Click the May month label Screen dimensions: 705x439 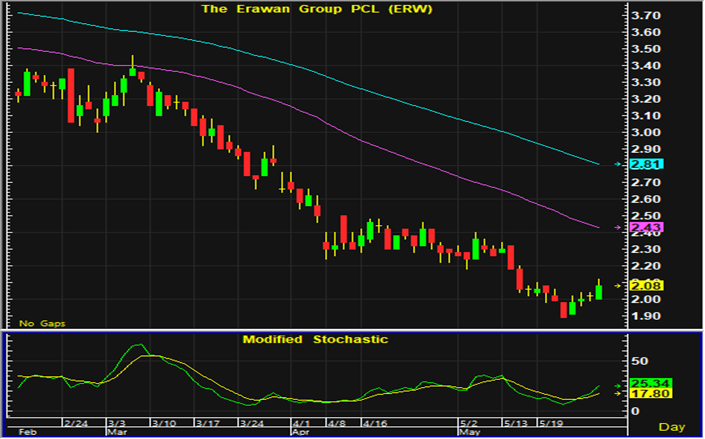[x=469, y=432]
